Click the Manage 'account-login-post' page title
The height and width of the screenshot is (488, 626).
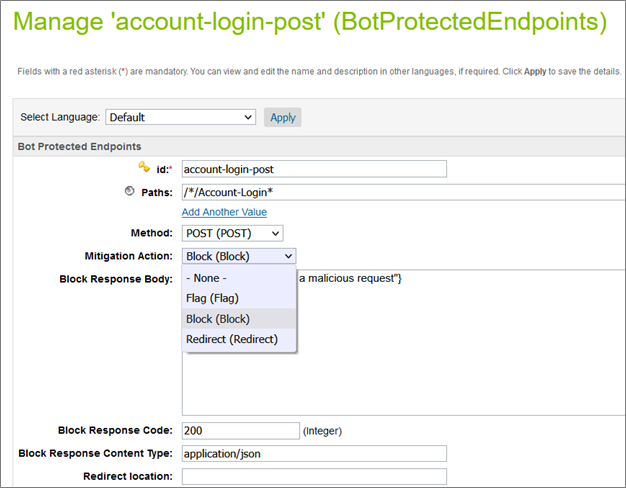pos(310,20)
